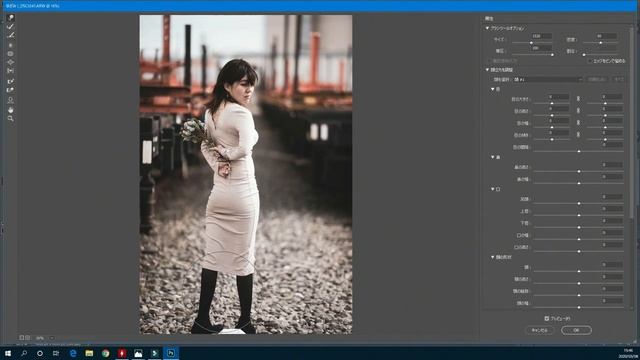Adjust the forehead slider
This screenshot has height=360, width=640.
click(x=578, y=271)
